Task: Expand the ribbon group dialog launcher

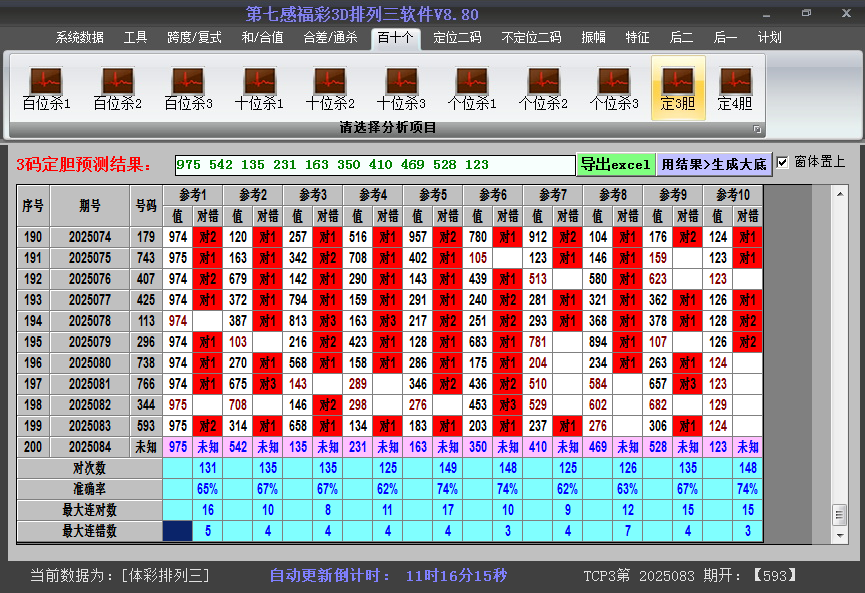Action: click(x=757, y=129)
